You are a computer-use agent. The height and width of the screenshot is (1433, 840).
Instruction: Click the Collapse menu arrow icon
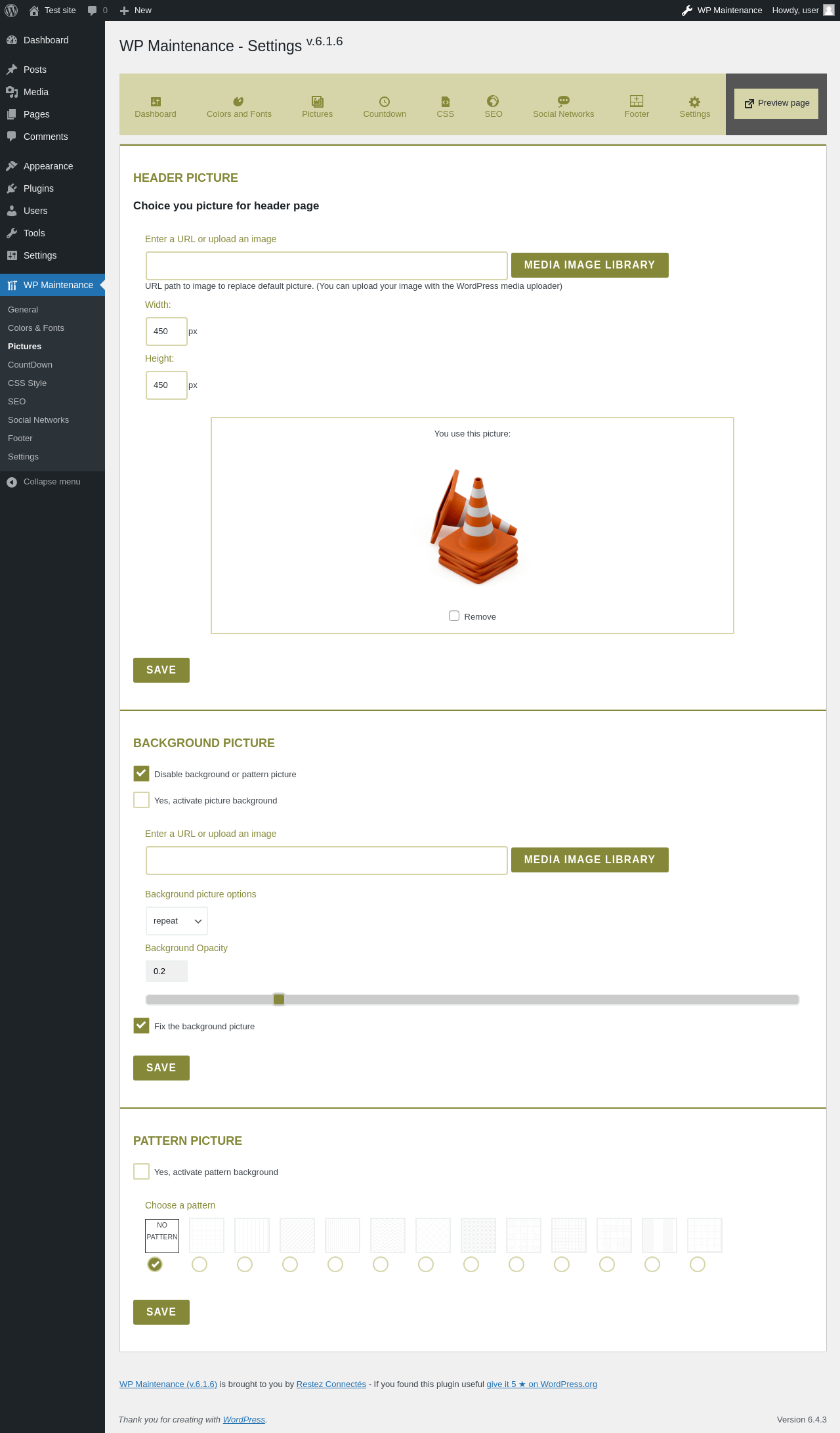click(12, 482)
